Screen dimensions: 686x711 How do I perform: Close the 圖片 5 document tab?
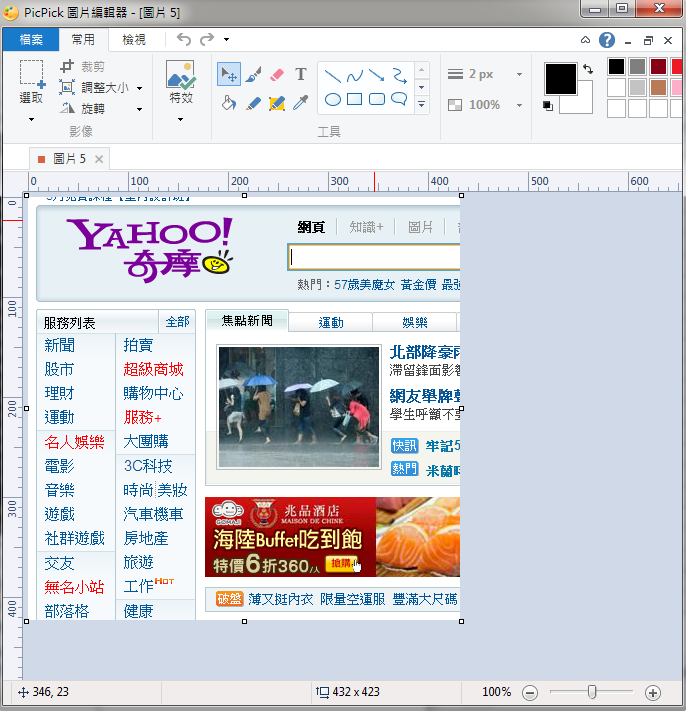tap(99, 159)
